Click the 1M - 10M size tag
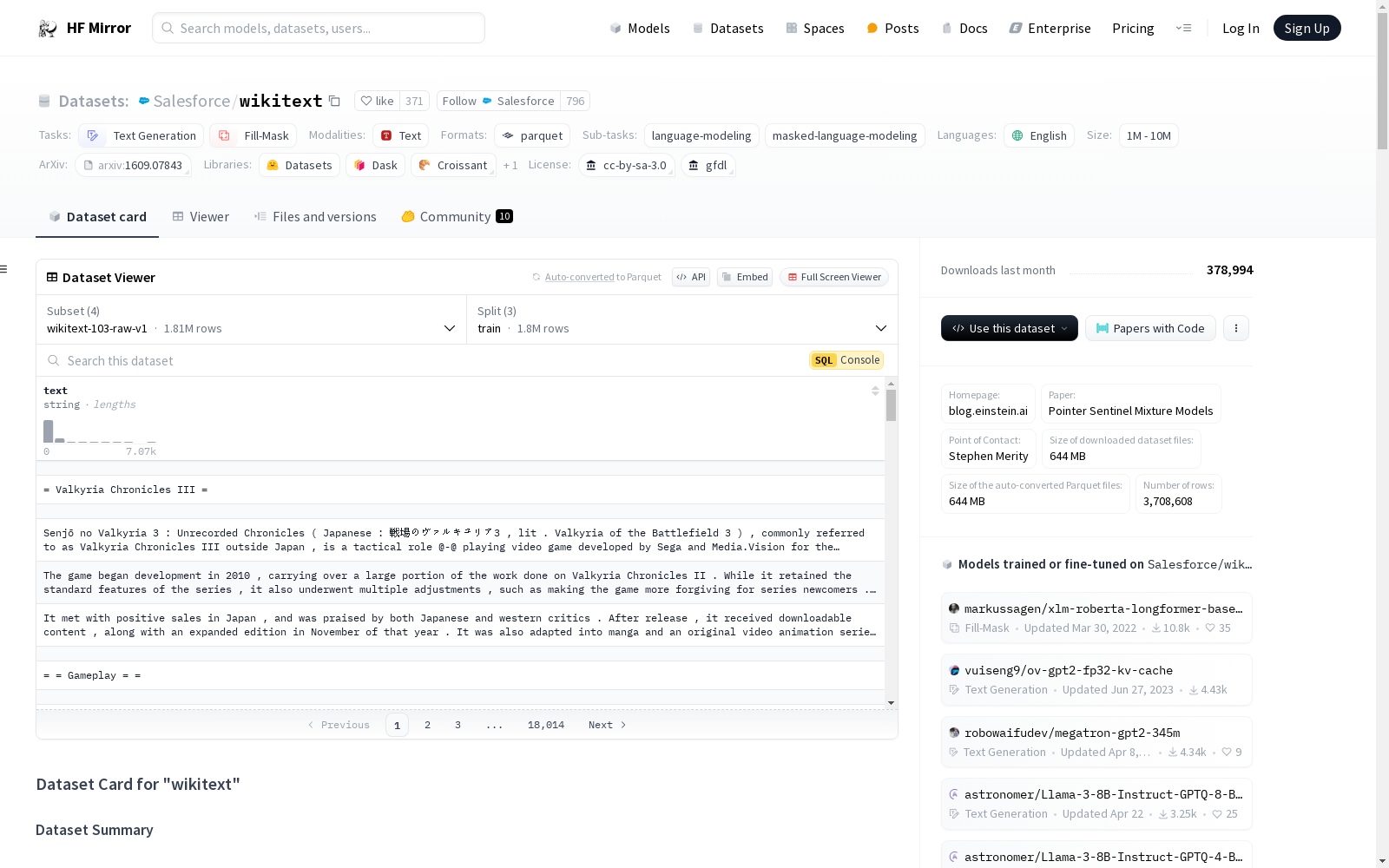Screen dimensions: 1389x868 (1149, 136)
